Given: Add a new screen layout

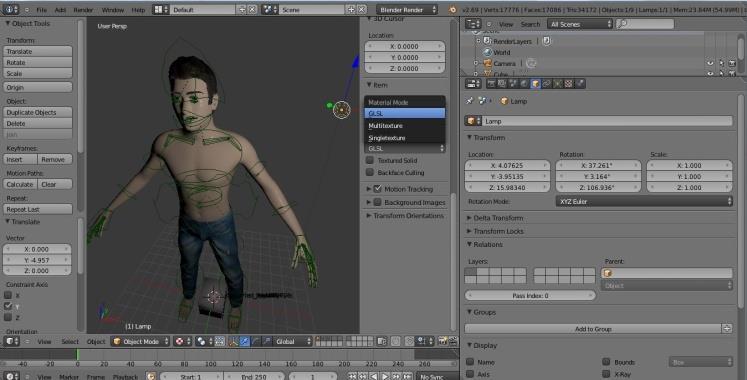Looking at the screenshot, I should (x=242, y=10).
